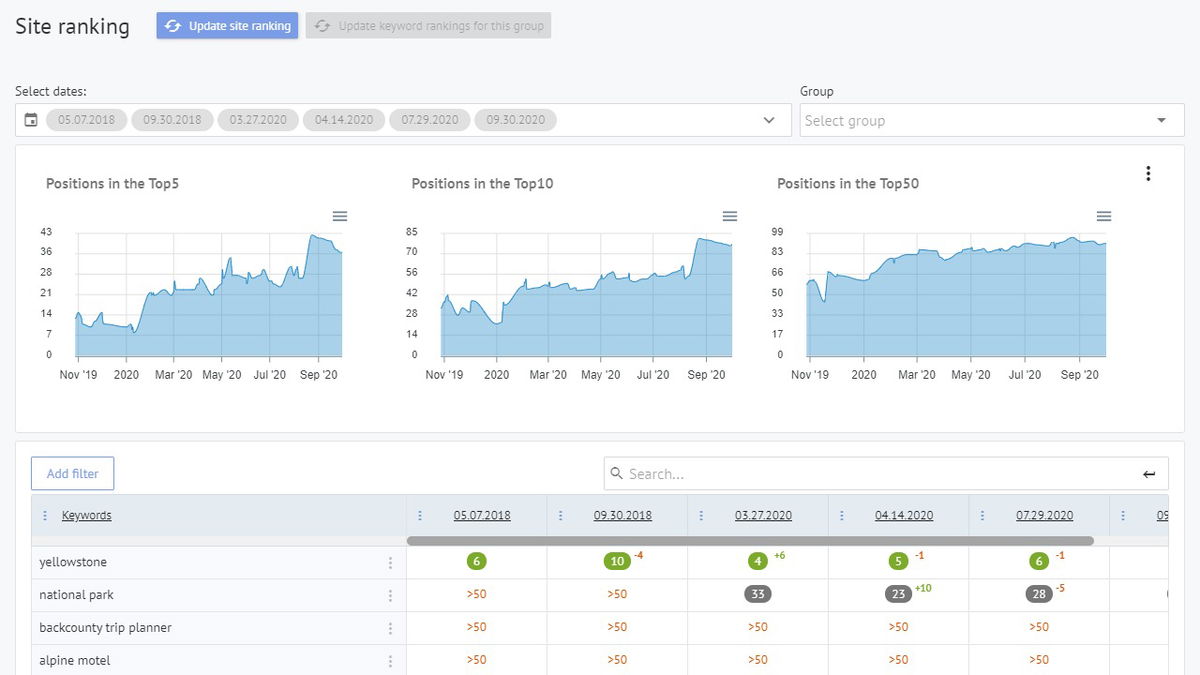This screenshot has width=1200, height=675.
Task: Click the Keywords column header link
Action: [x=86, y=515]
